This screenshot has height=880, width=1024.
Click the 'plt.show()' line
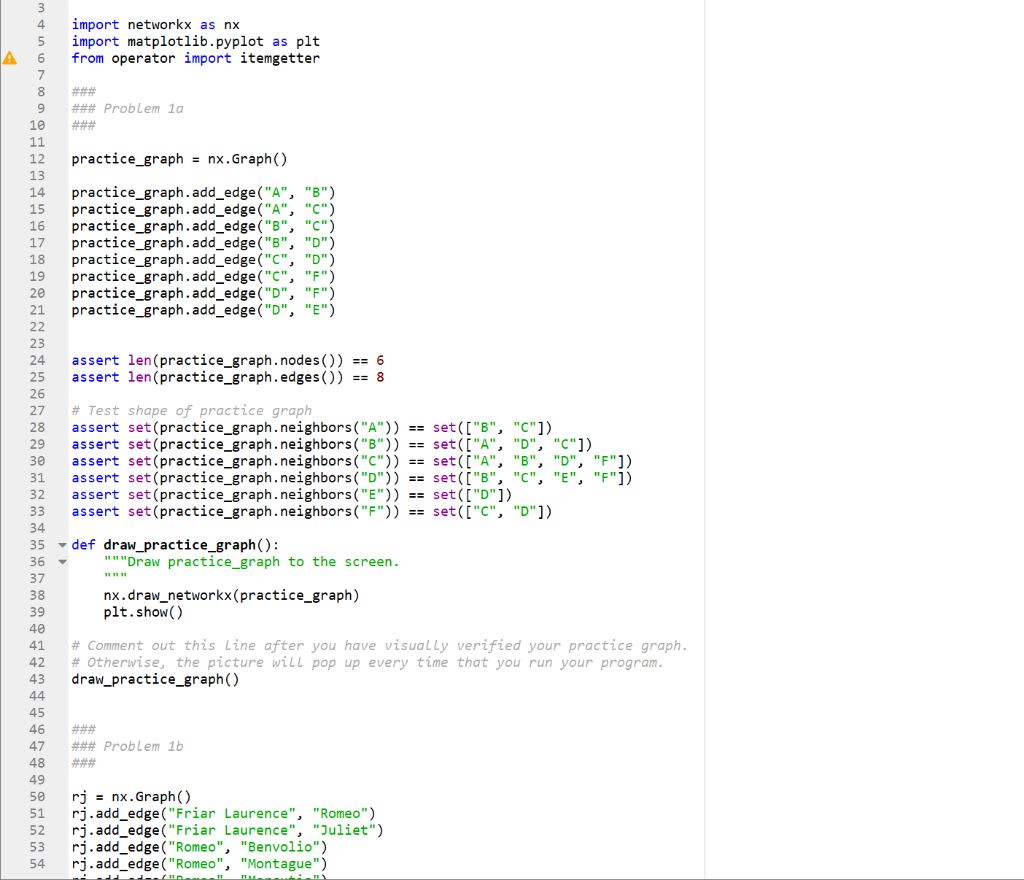click(x=143, y=612)
